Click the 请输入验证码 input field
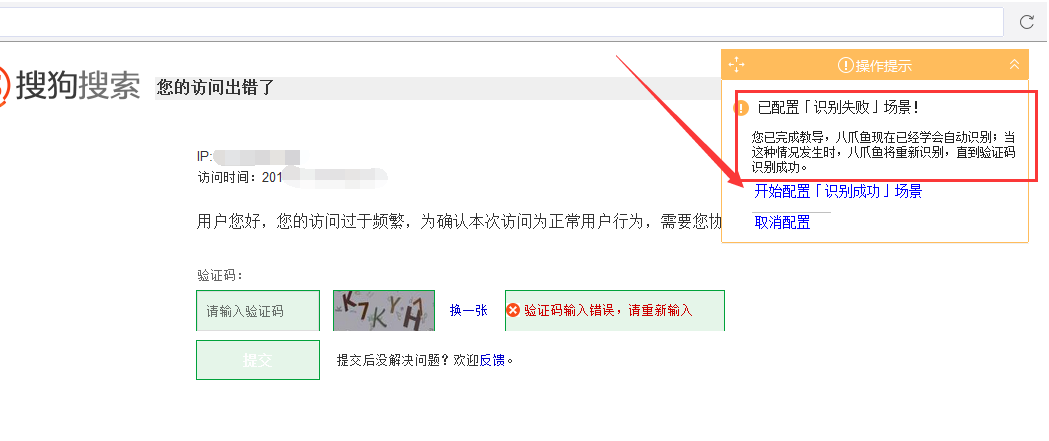 [258, 311]
